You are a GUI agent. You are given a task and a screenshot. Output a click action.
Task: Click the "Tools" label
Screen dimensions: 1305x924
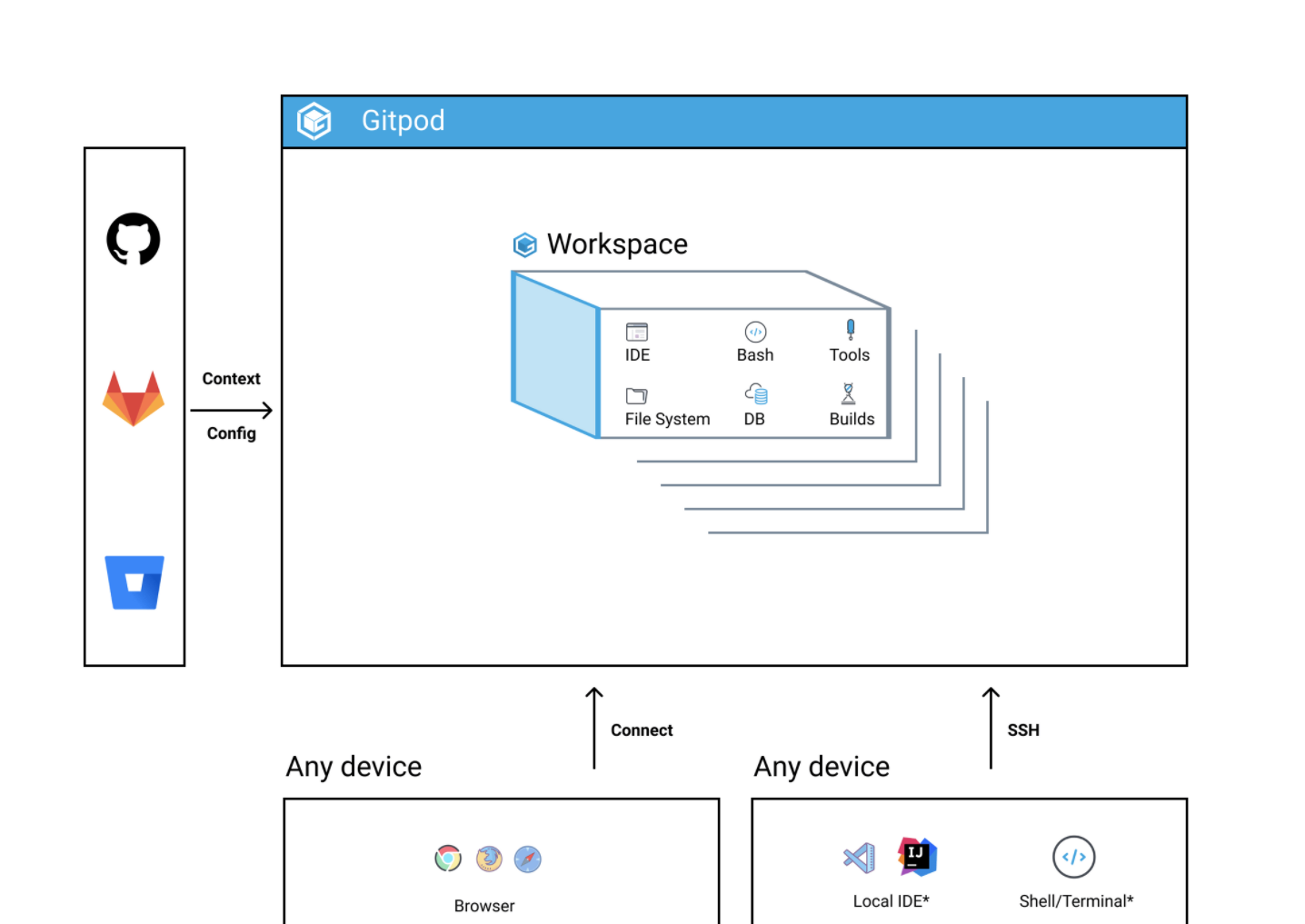(850, 355)
